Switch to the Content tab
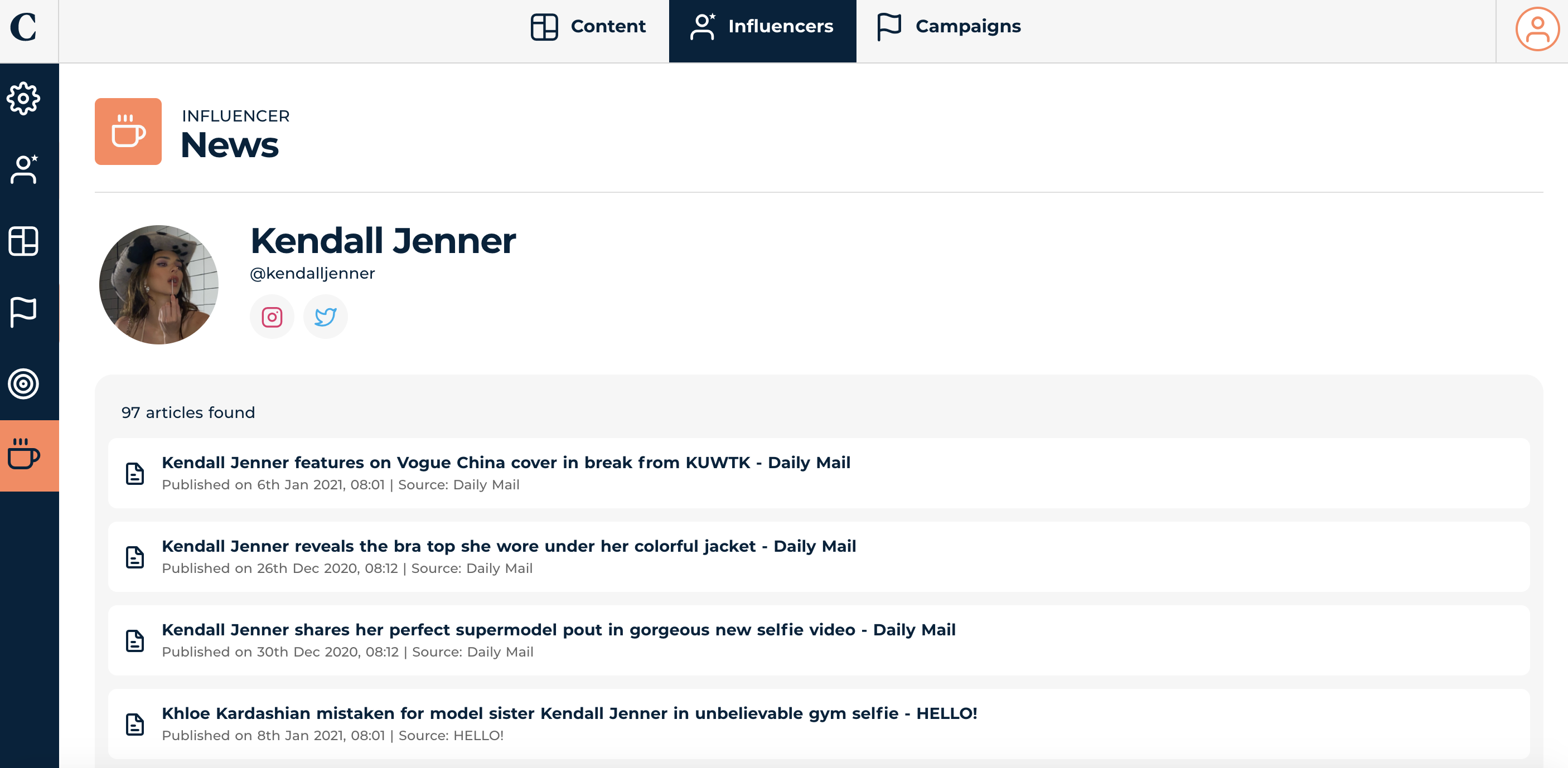The width and height of the screenshot is (1568, 768). click(x=588, y=27)
